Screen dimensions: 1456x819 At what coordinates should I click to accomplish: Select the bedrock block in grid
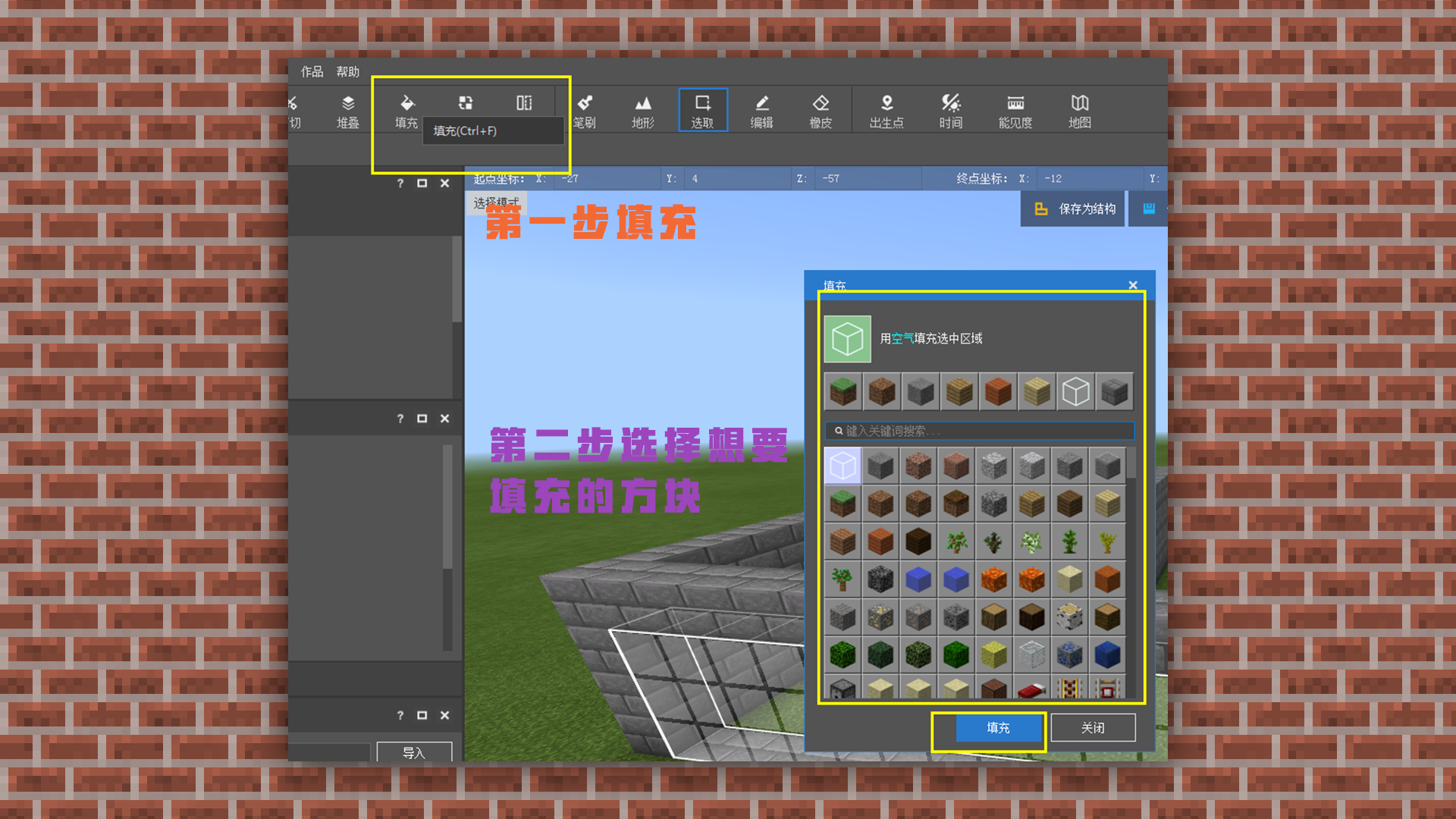coord(880,579)
